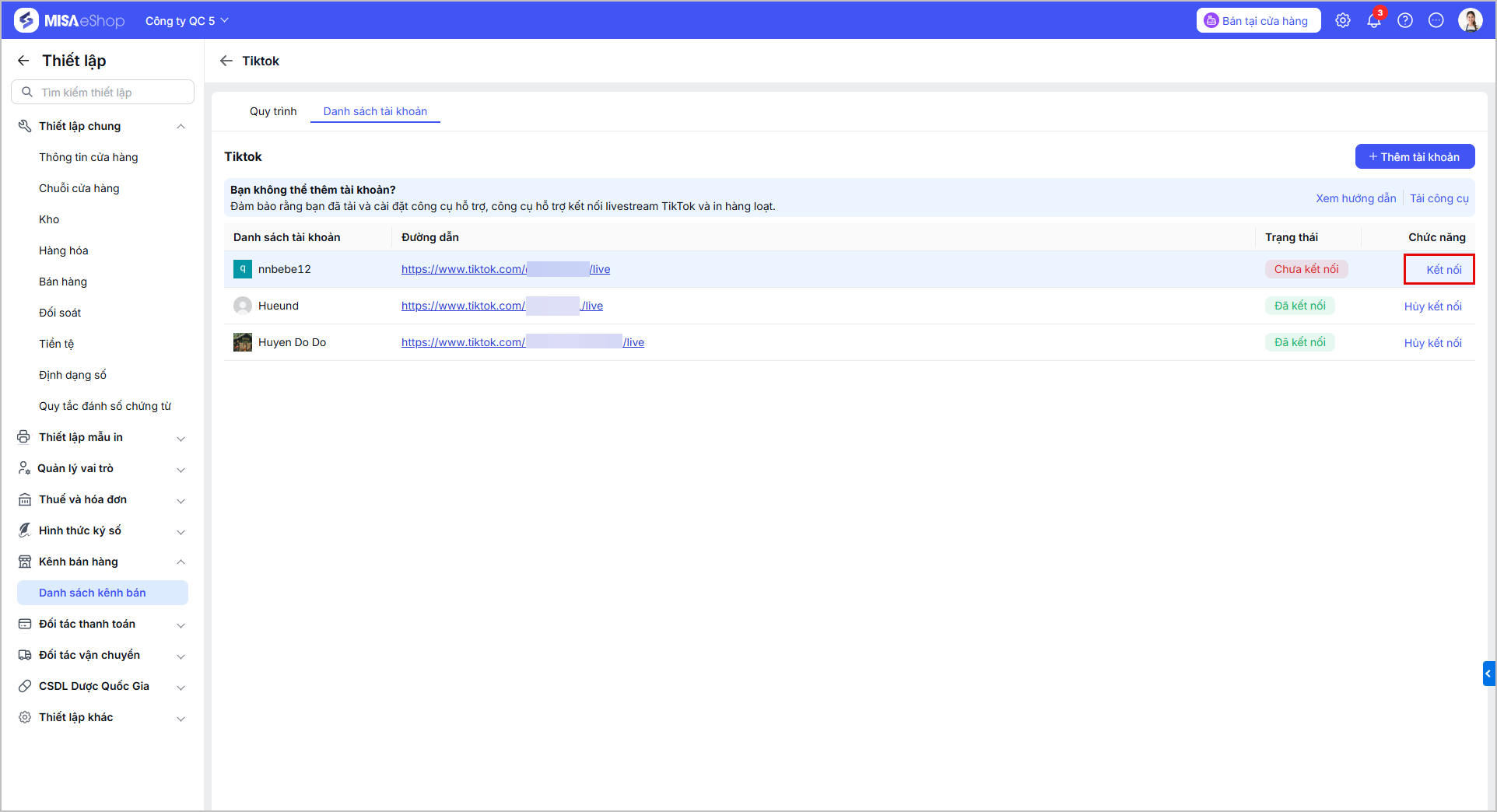Open the chat bubble icon in header
The image size is (1497, 812).
[x=1436, y=21]
